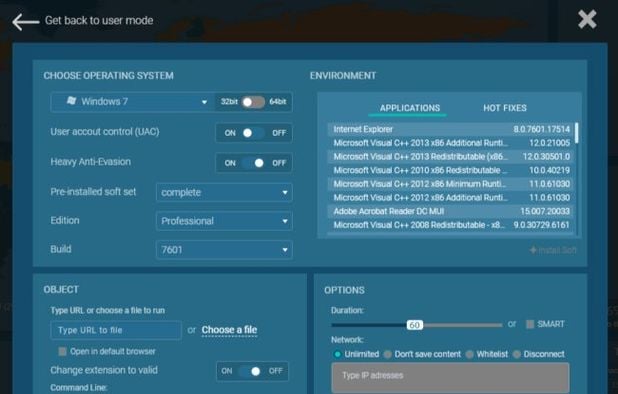Select Microsoft Visual C++ 2013 x86 Additional Runtime row
This screenshot has width=618, height=394.
450,143
